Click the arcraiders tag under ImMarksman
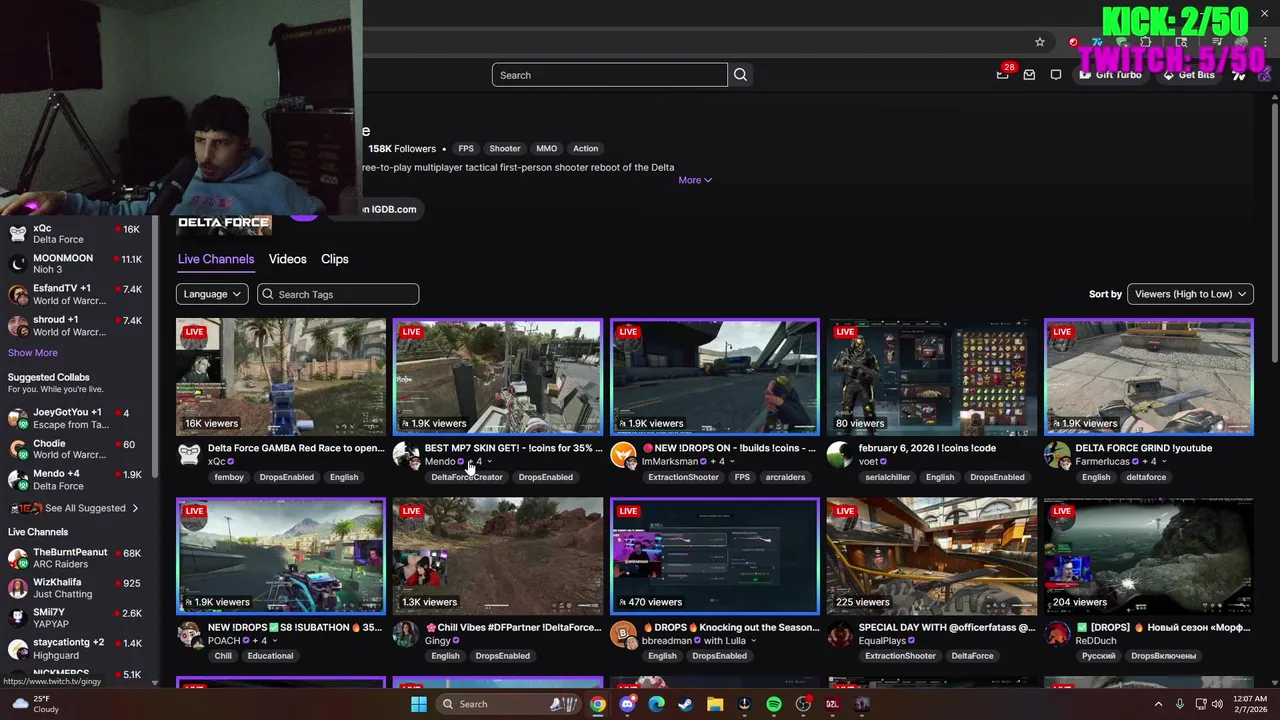 785,477
